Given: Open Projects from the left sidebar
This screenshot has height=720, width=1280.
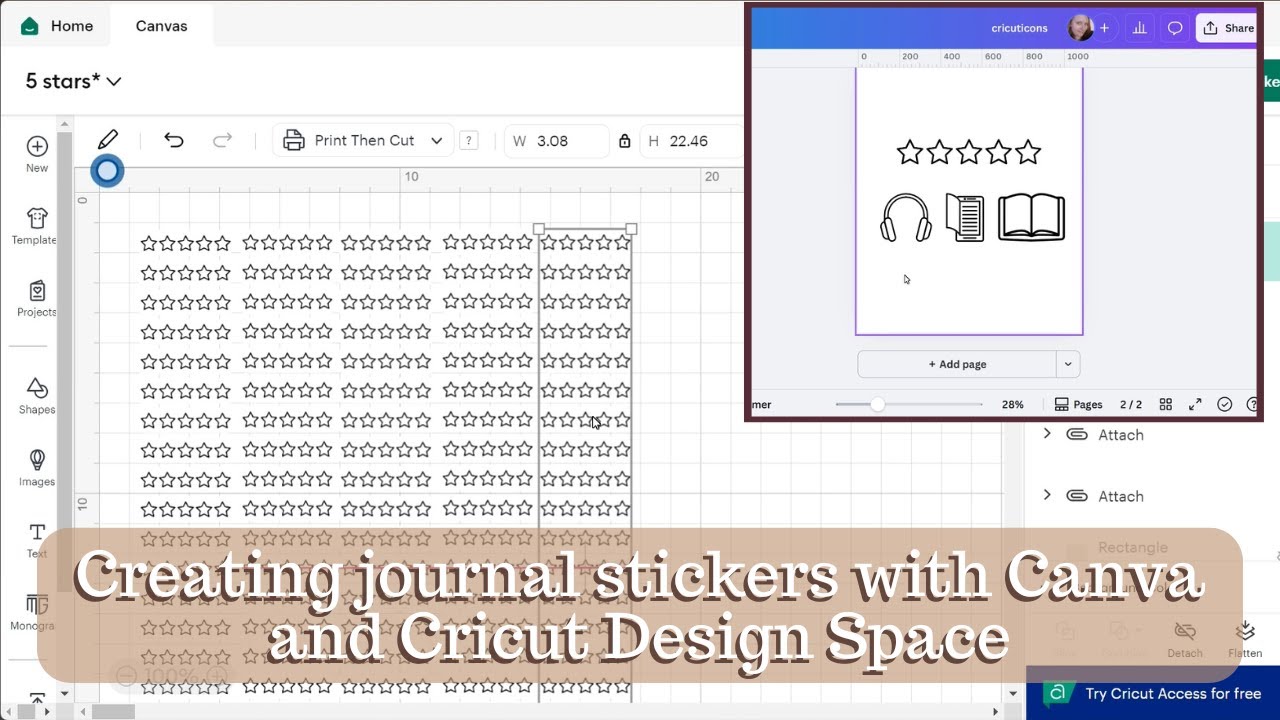Looking at the screenshot, I should [37, 298].
